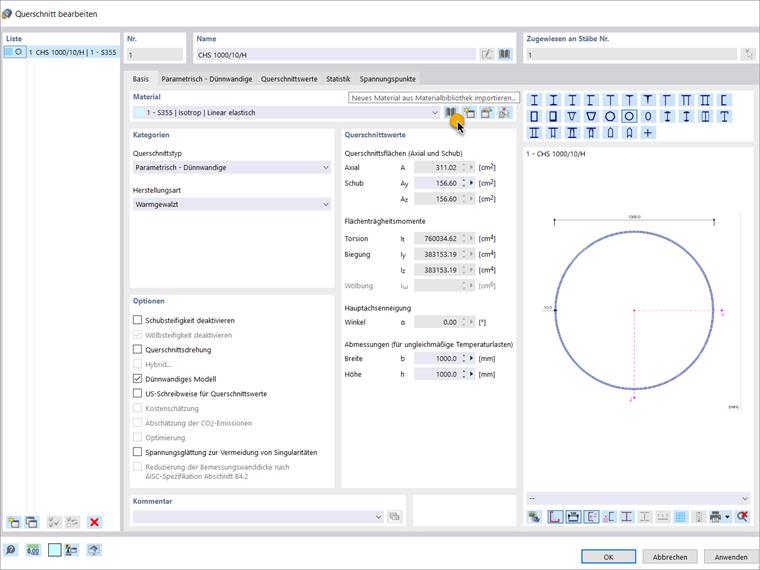The image size is (760, 570).
Task: Open Spannungspunkte tab
Action: [x=388, y=79]
